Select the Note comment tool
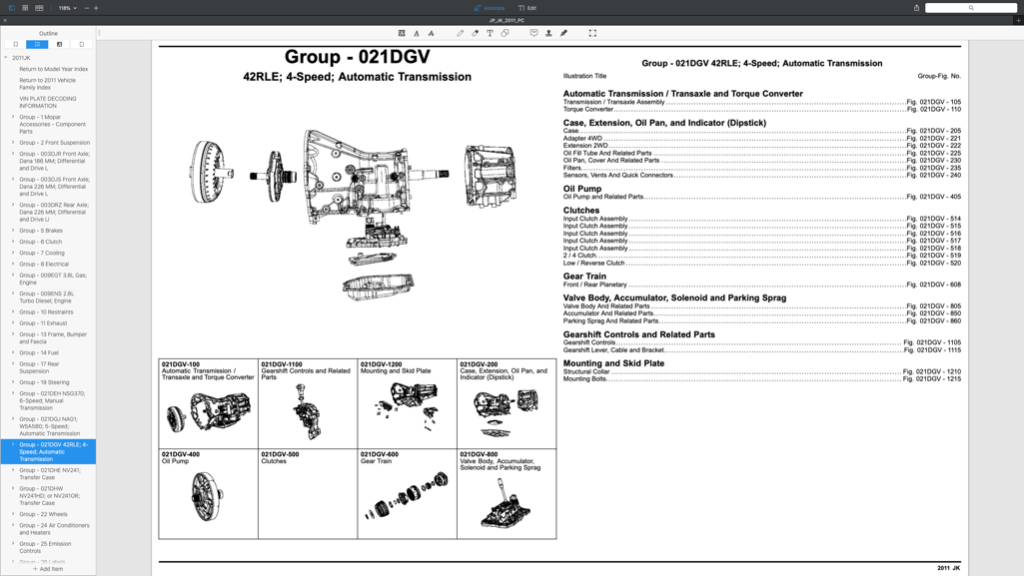Screen dimensions: 1024x576 (x=534, y=33)
